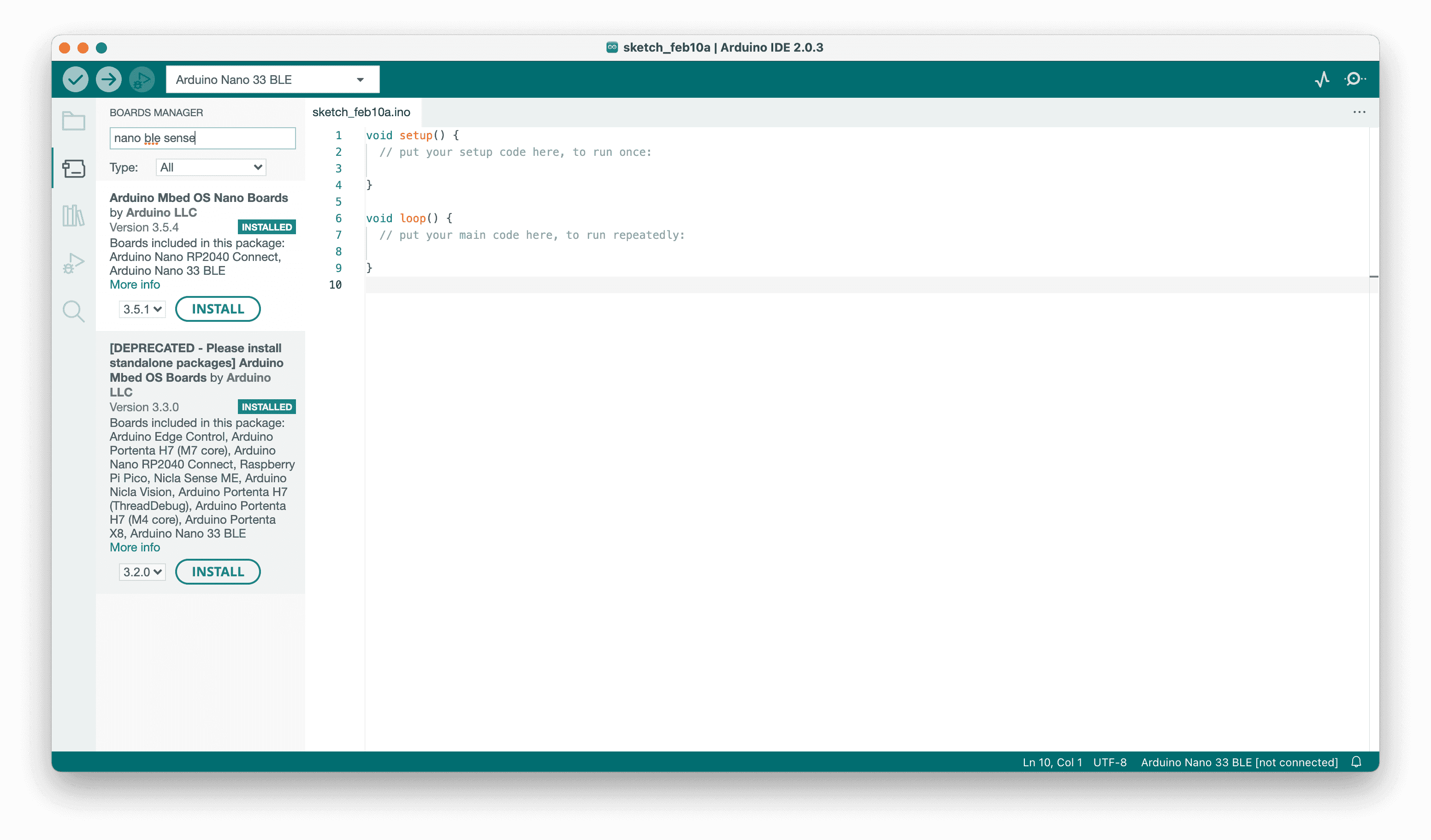1431x840 pixels.
Task: Start debugging with the toolbar debug icon
Action: coord(142,79)
